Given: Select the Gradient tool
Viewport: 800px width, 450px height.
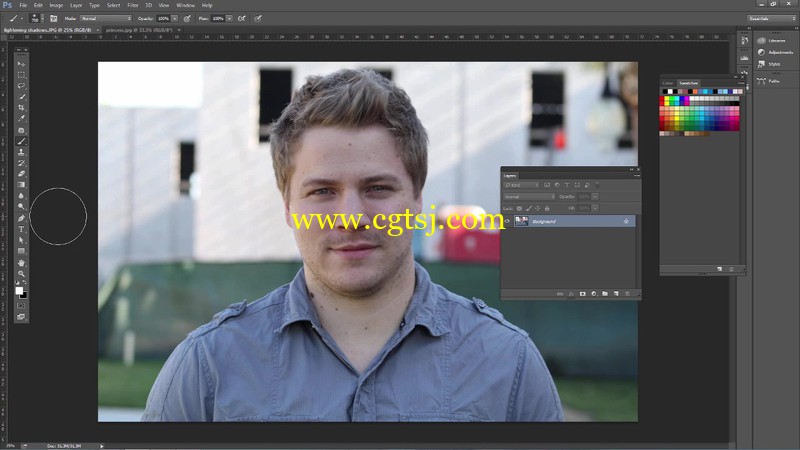Looking at the screenshot, I should [21, 185].
